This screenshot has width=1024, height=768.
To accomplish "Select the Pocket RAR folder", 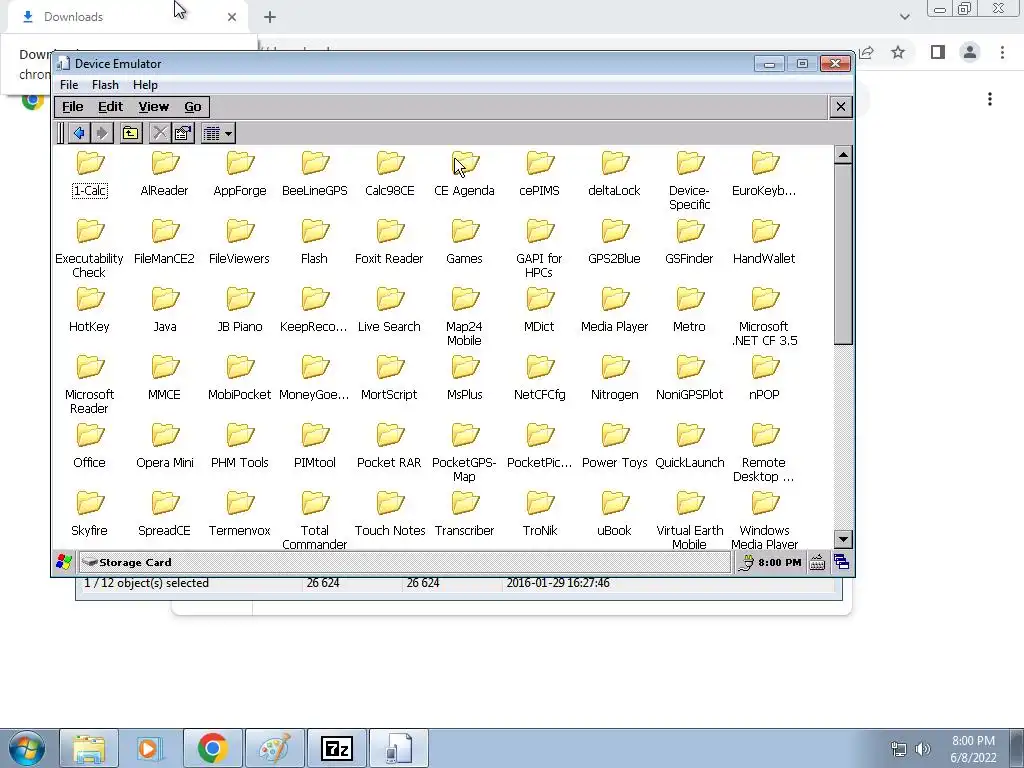I will [389, 445].
